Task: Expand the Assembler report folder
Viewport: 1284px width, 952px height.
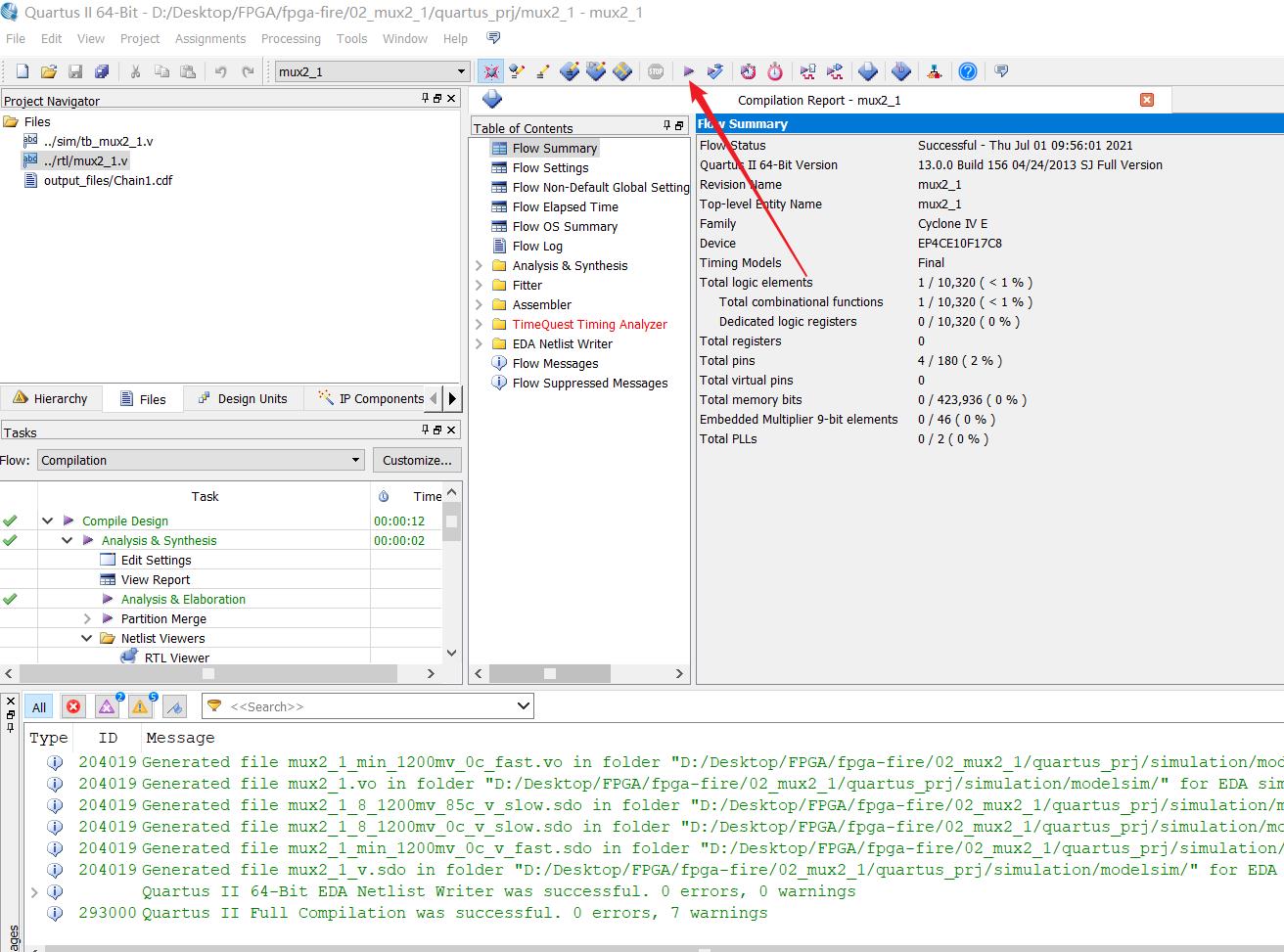Action: (x=480, y=305)
